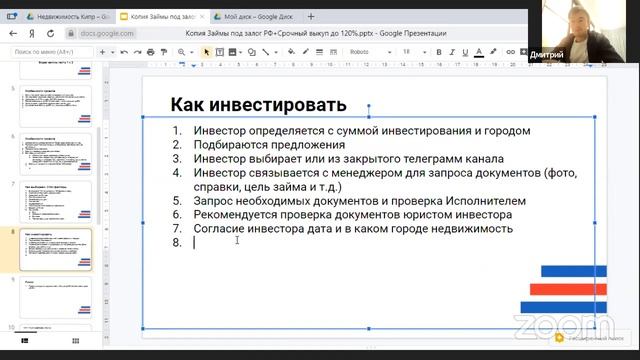The height and width of the screenshot is (360, 640).
Task: Switch to 'Недвижимость Кипр' tab
Action: click(68, 17)
